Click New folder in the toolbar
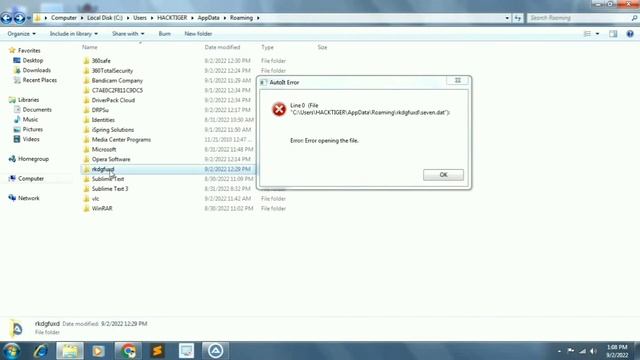This screenshot has width=640, height=360. point(198,34)
